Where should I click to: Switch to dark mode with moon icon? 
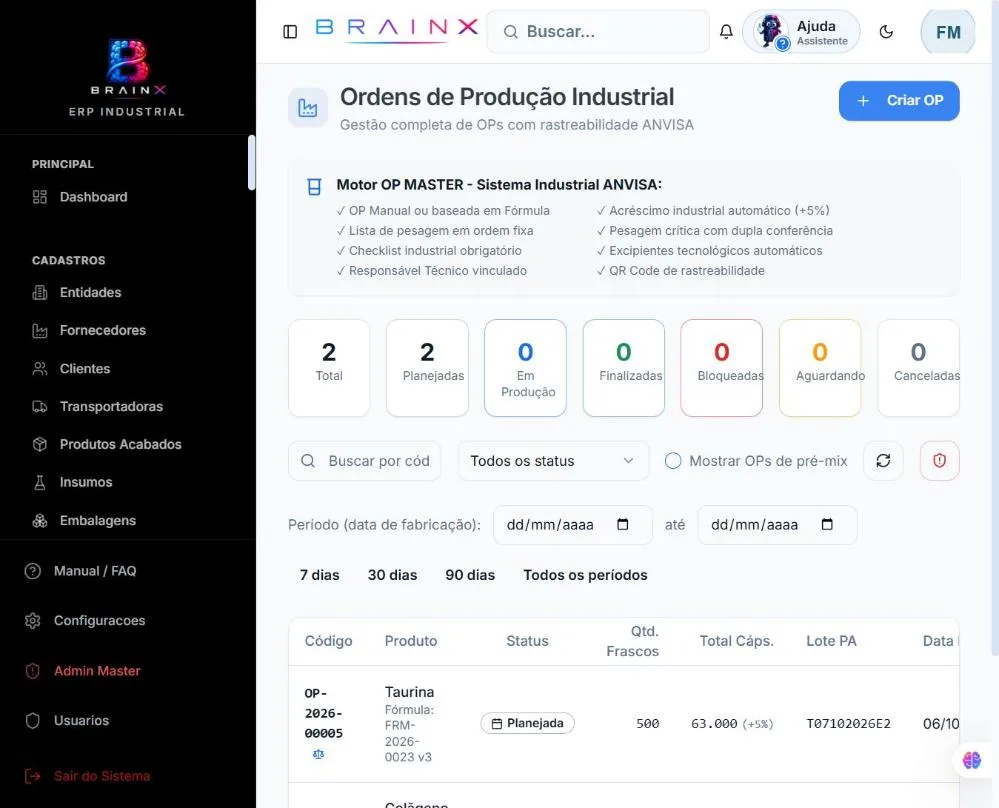tap(886, 31)
